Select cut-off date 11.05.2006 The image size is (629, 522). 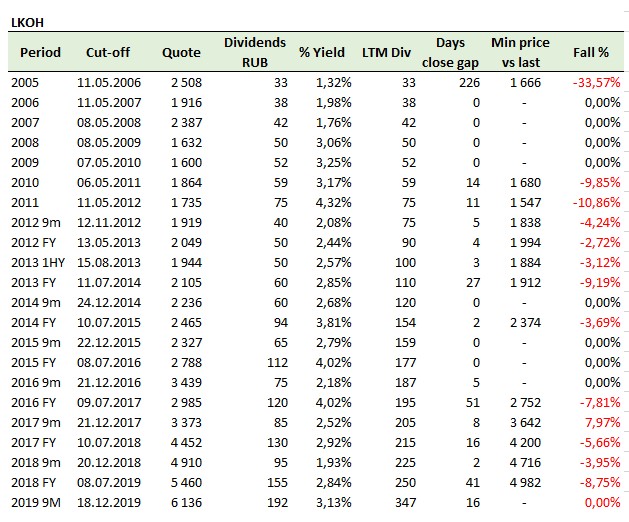pyautogui.click(x=109, y=83)
